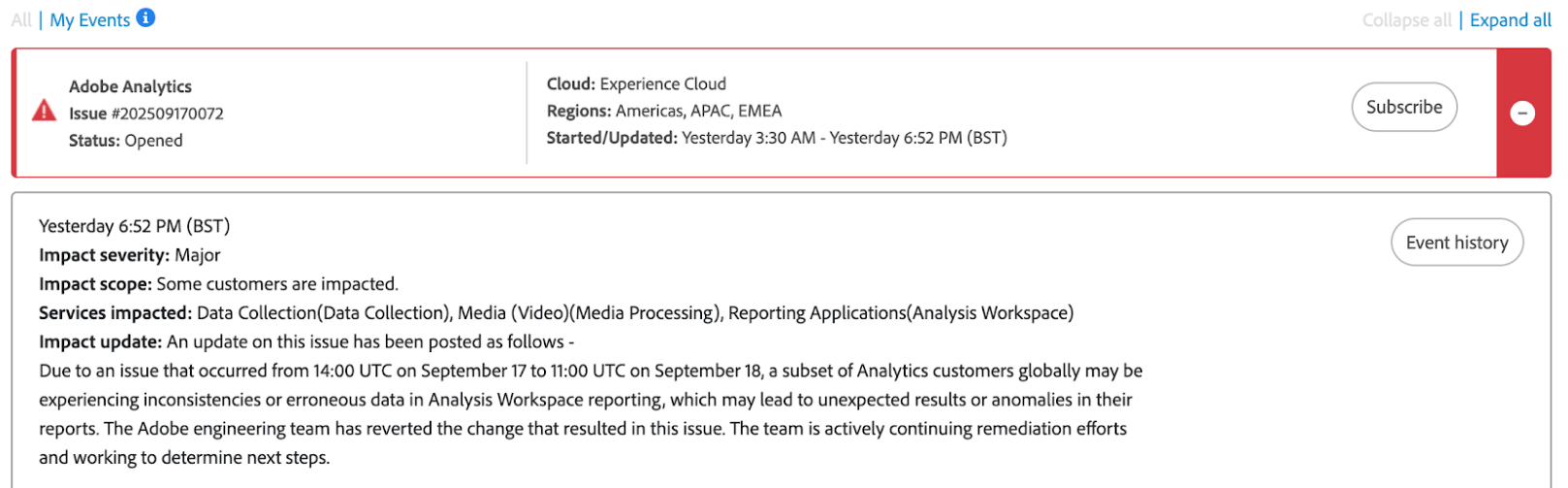
Task: Open the Event history
Action: coord(1456,243)
